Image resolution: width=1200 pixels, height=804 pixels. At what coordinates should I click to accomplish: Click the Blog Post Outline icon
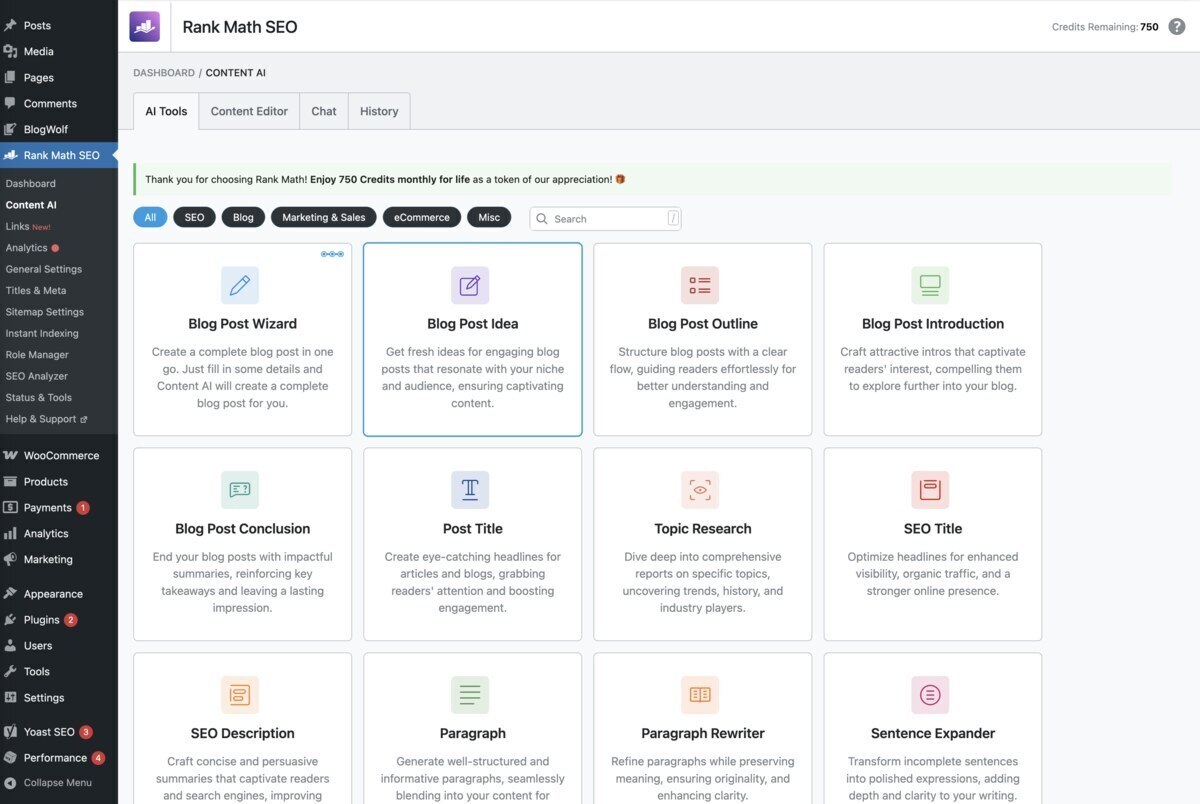(x=700, y=285)
